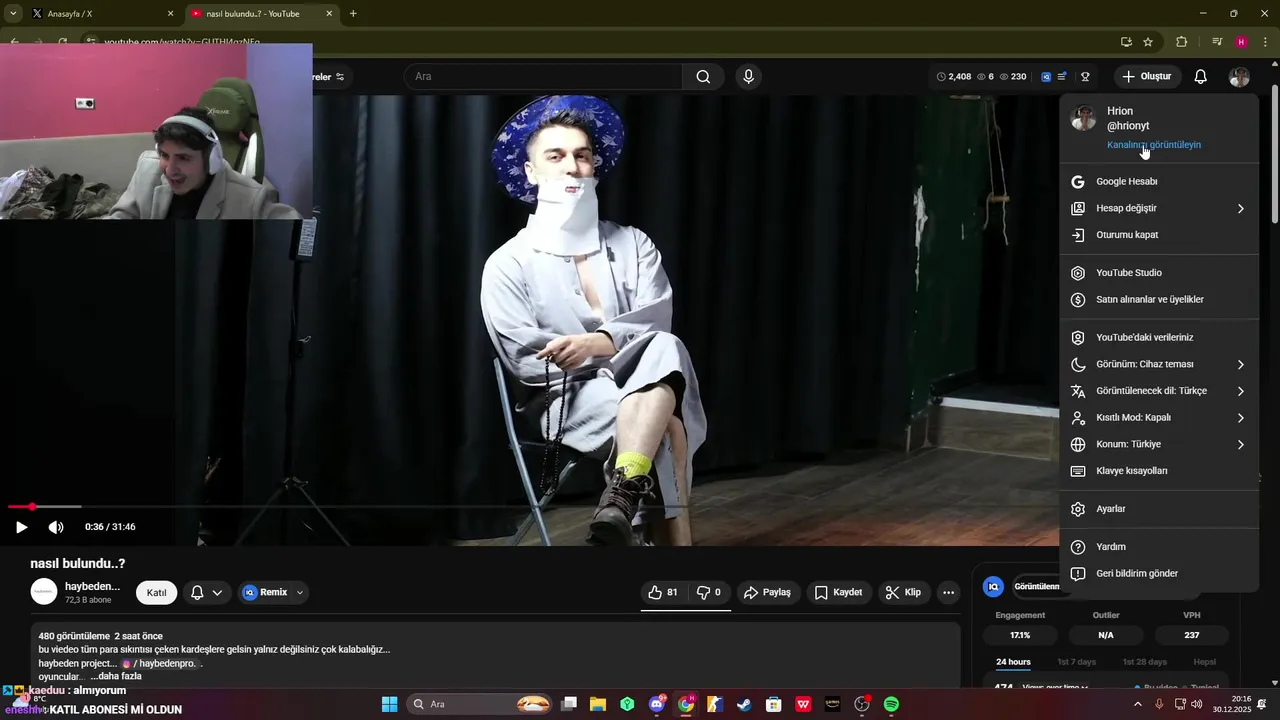This screenshot has height=720, width=1280.
Task: Click the Paylaş share button
Action: (x=767, y=593)
